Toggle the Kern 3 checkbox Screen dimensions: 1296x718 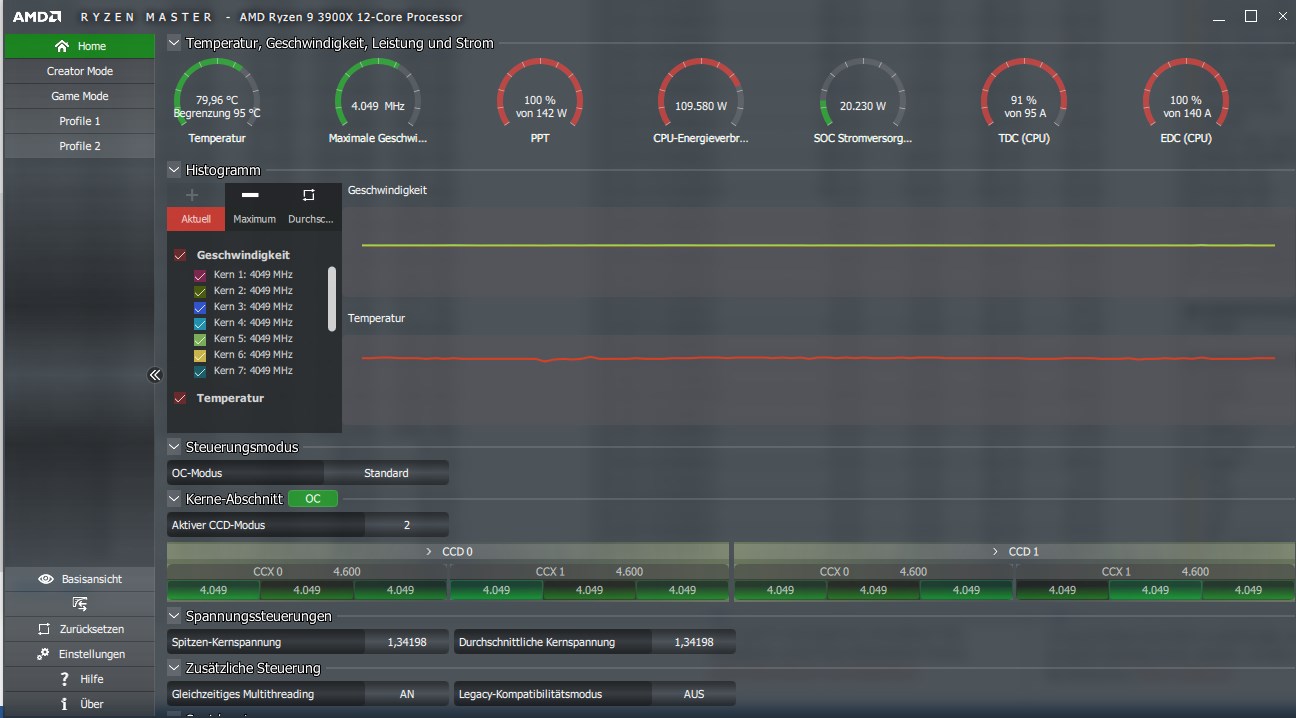[200, 307]
